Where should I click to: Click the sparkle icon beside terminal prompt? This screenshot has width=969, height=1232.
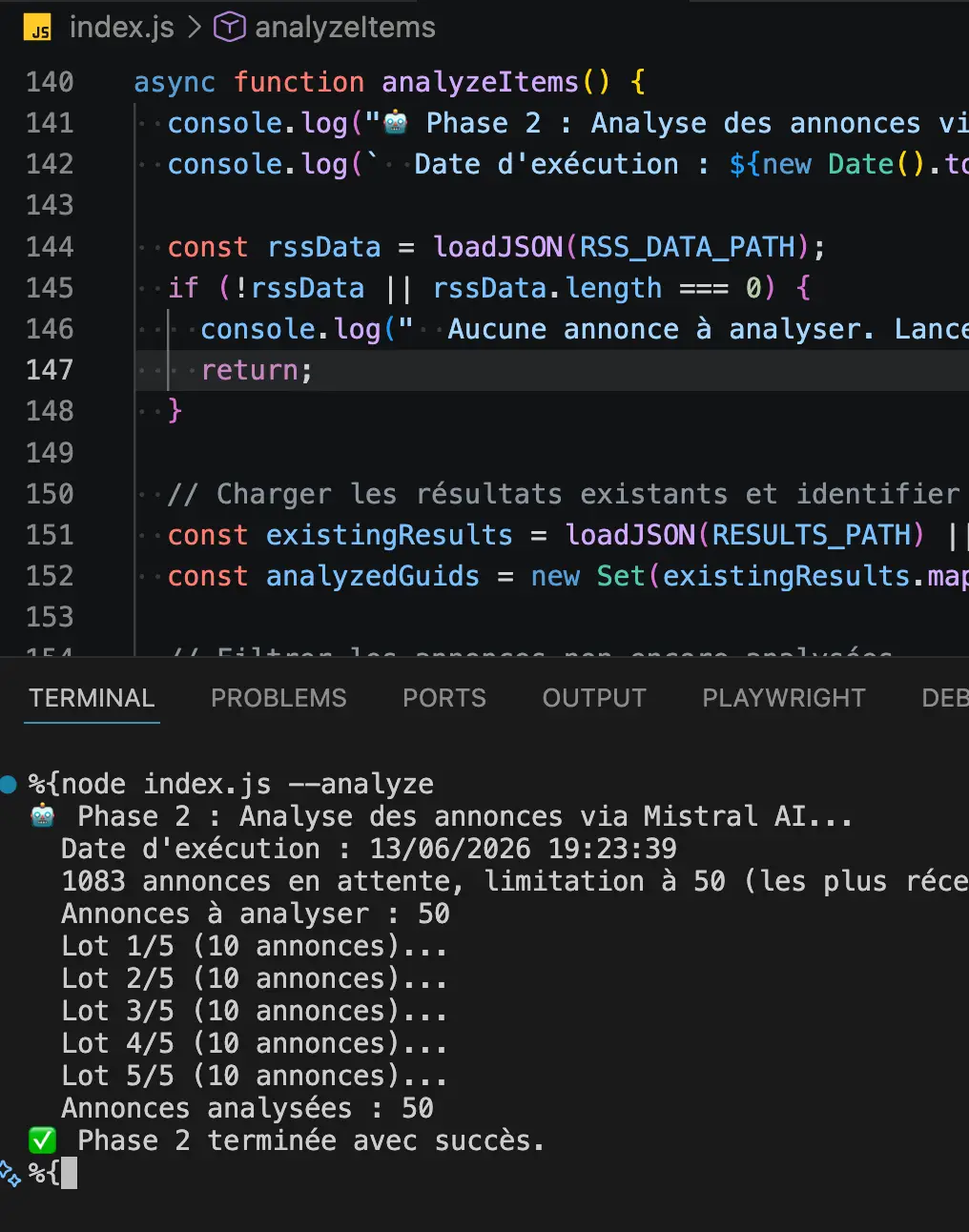pos(10,1174)
